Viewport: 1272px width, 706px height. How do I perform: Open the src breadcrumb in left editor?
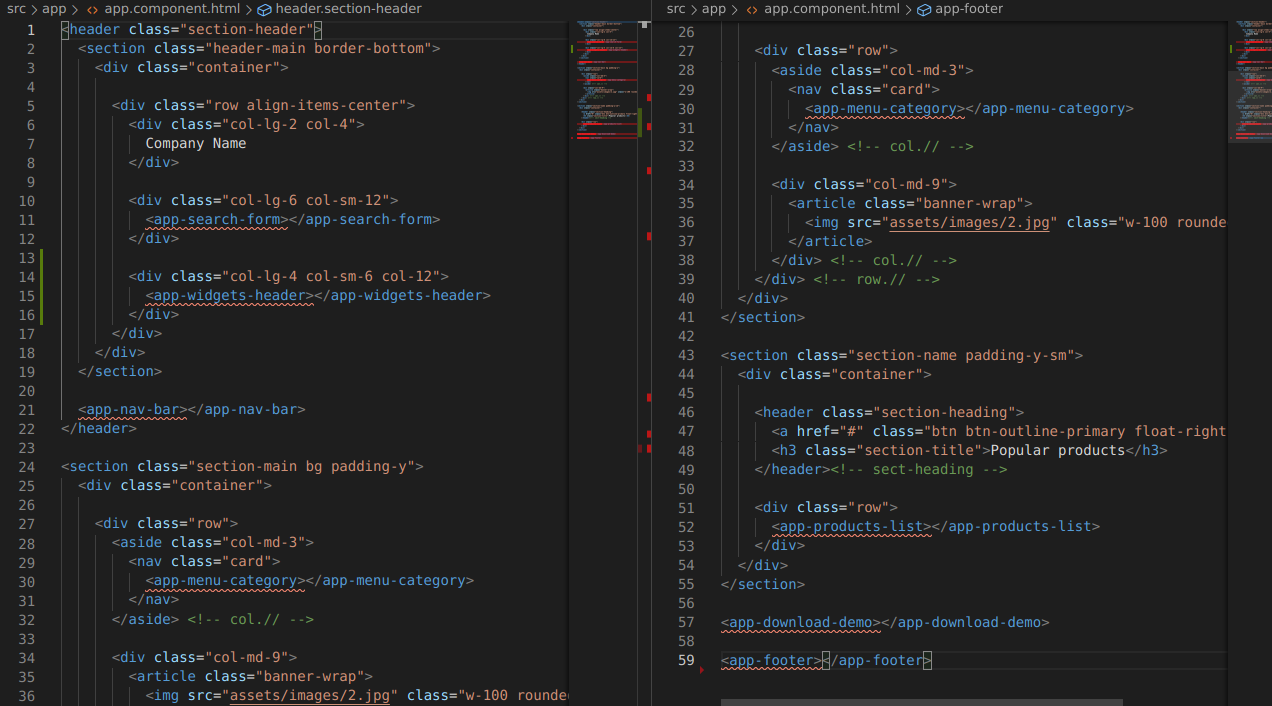(x=16, y=9)
